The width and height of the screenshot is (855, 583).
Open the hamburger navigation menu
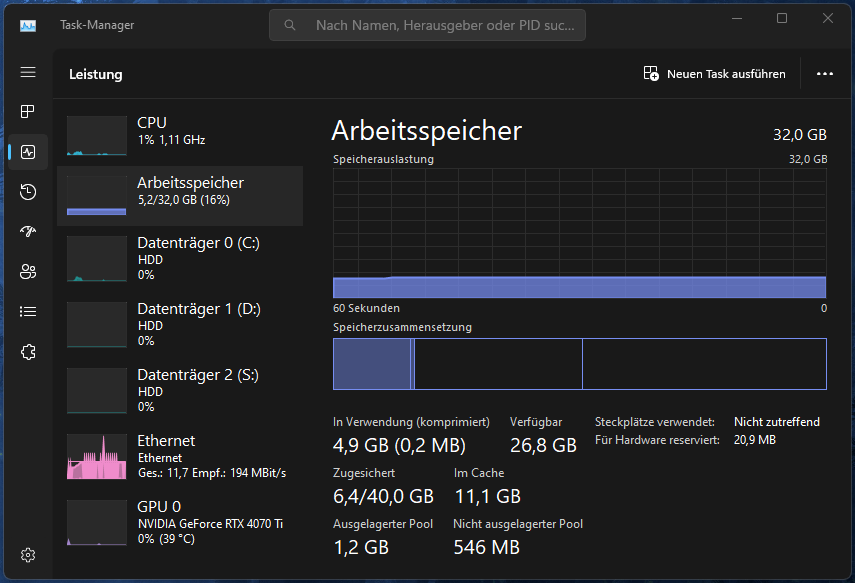coord(28,72)
